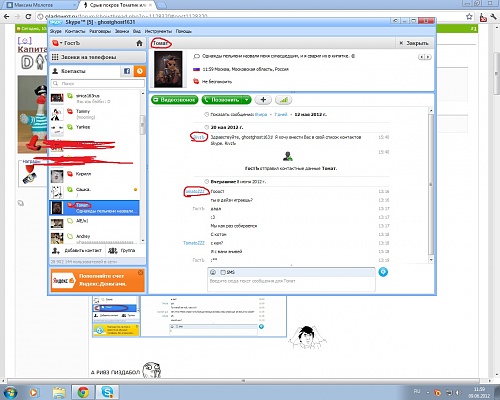Image resolution: width=500 pixels, height=400 pixels.
Task: Open Skype from the Windows taskbar
Action: 107,392
